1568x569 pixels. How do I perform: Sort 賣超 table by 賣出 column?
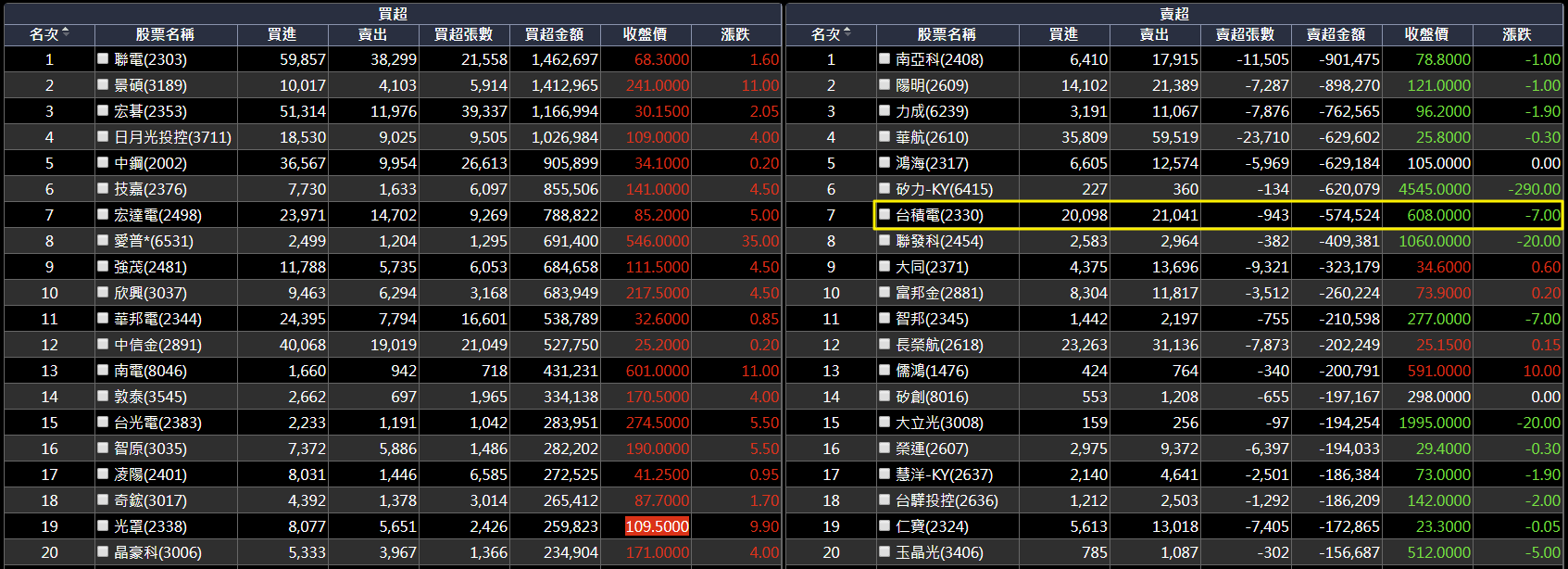pyautogui.click(x=1154, y=34)
